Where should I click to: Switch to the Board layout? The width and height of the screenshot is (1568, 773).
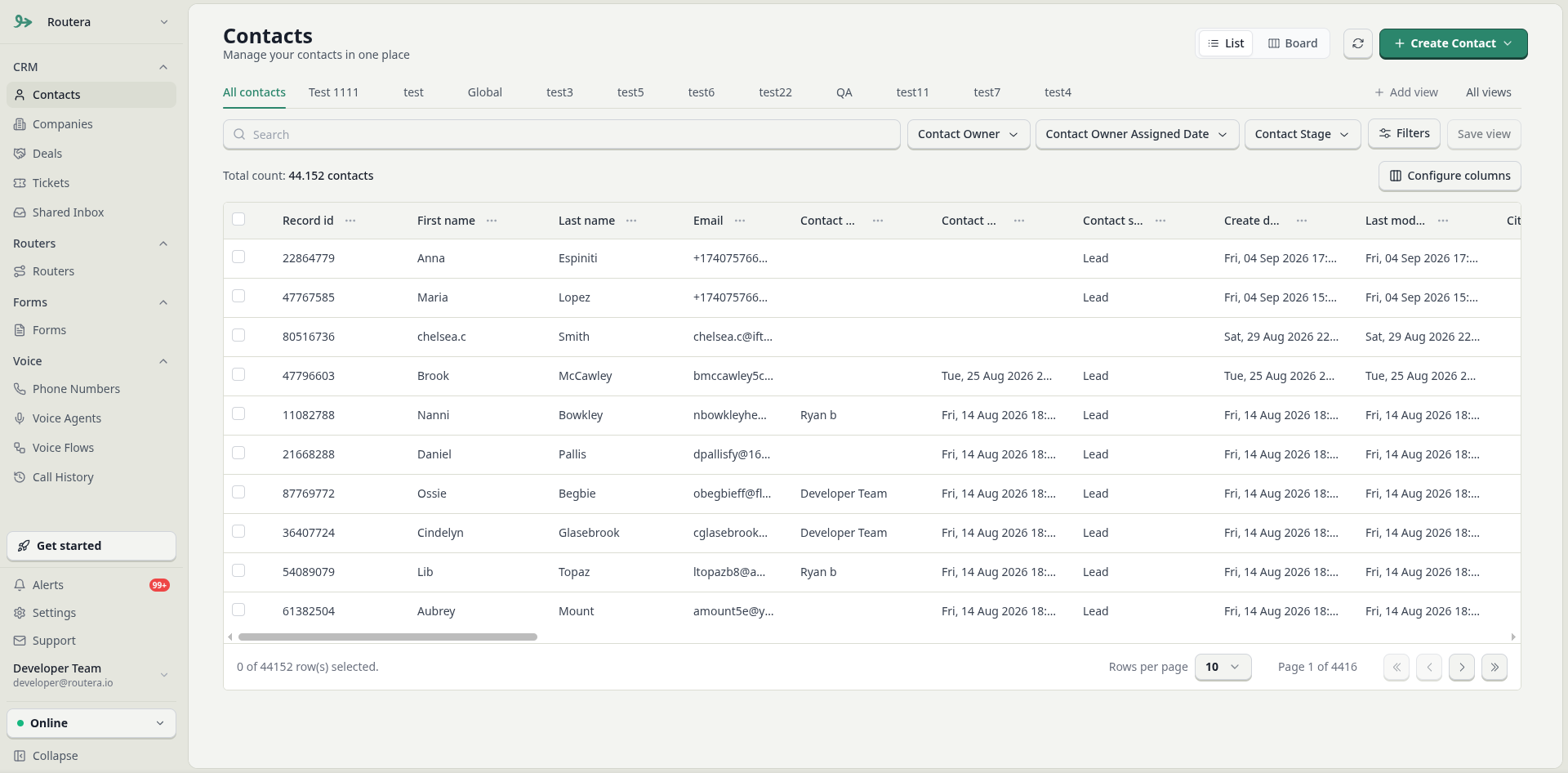point(1293,43)
